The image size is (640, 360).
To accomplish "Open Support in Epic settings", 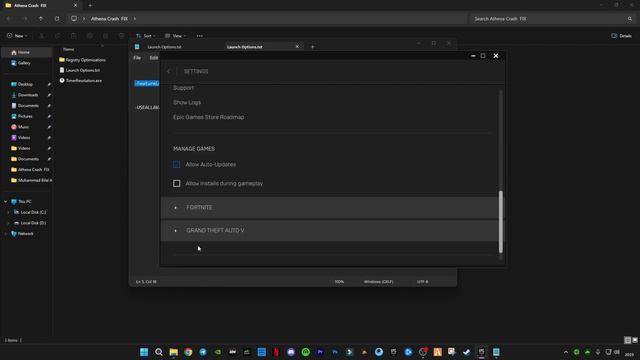I will [184, 88].
